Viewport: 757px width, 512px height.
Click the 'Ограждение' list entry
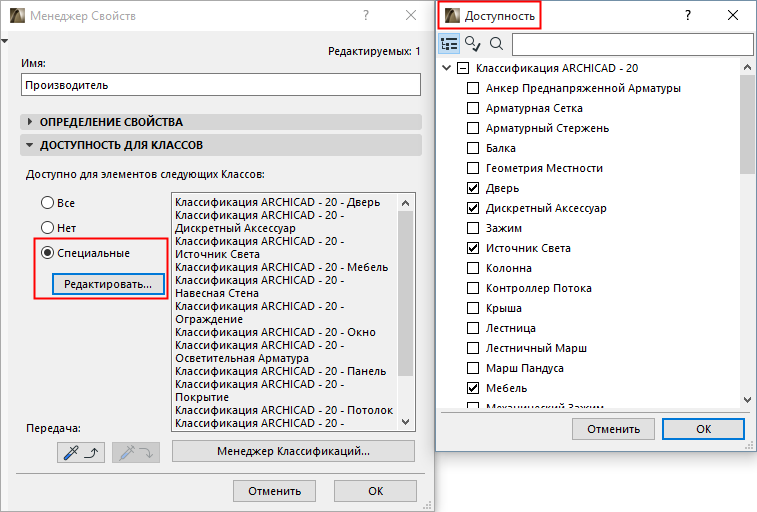(x=209, y=319)
